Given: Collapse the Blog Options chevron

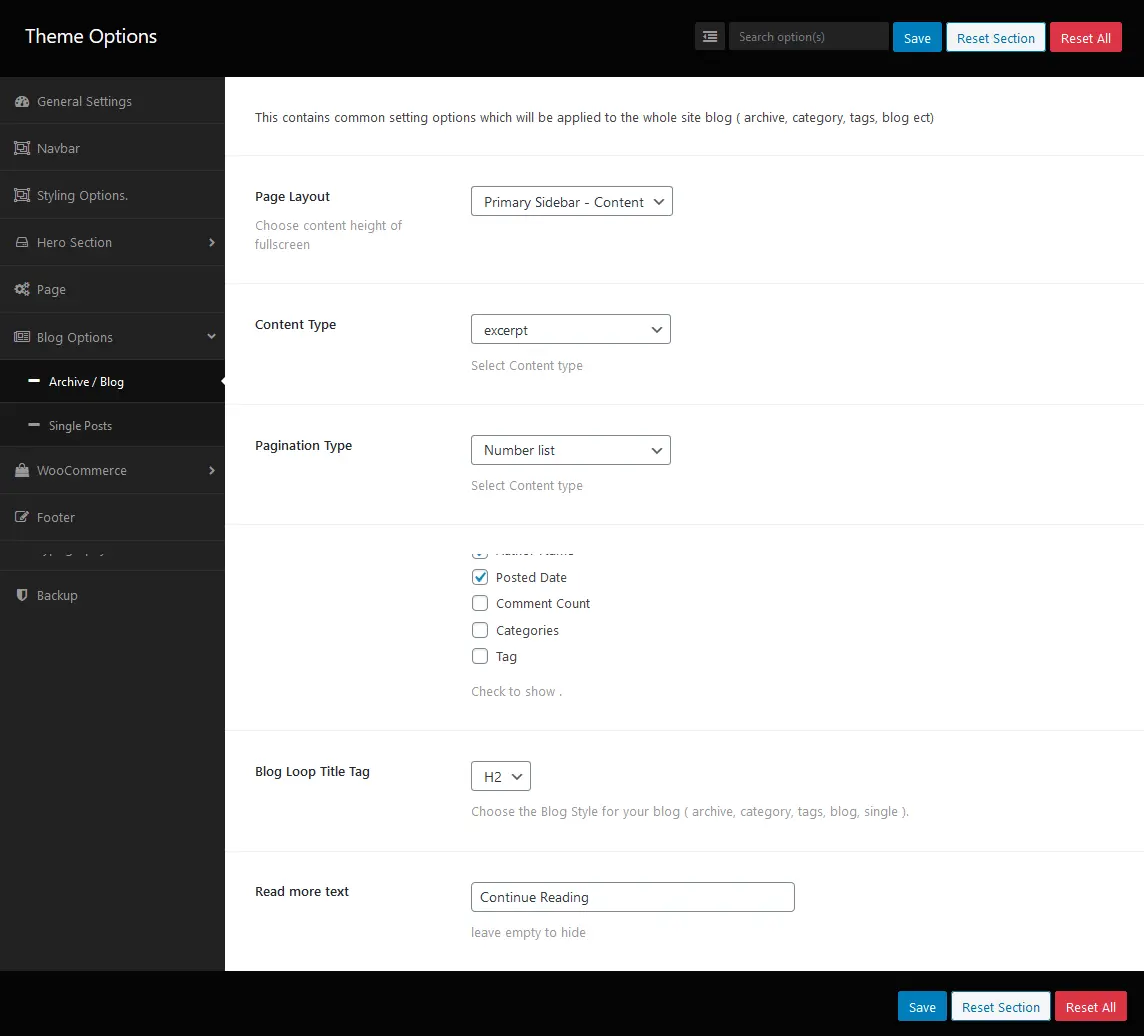Looking at the screenshot, I should 212,336.
